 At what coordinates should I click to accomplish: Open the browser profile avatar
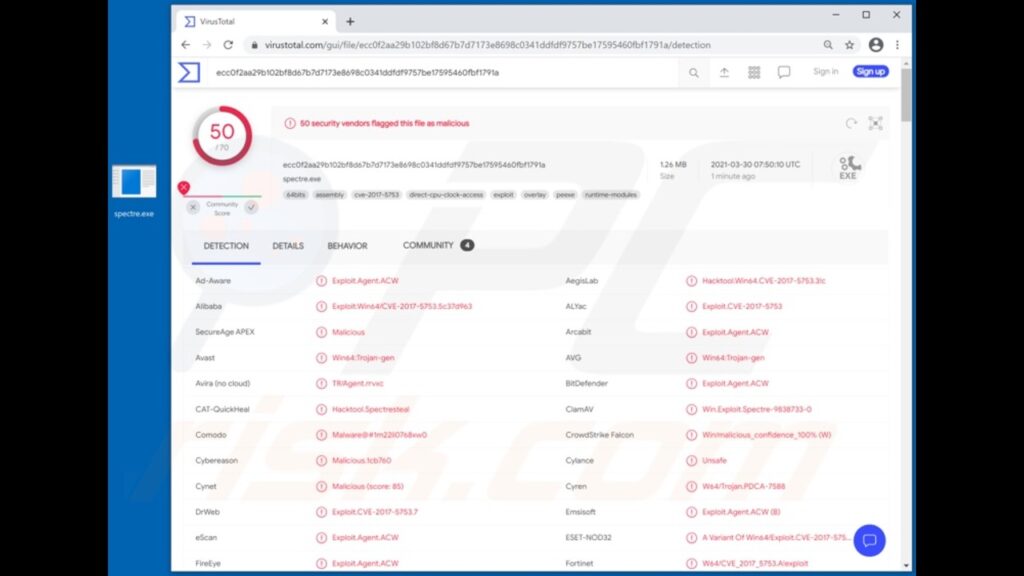click(x=876, y=45)
